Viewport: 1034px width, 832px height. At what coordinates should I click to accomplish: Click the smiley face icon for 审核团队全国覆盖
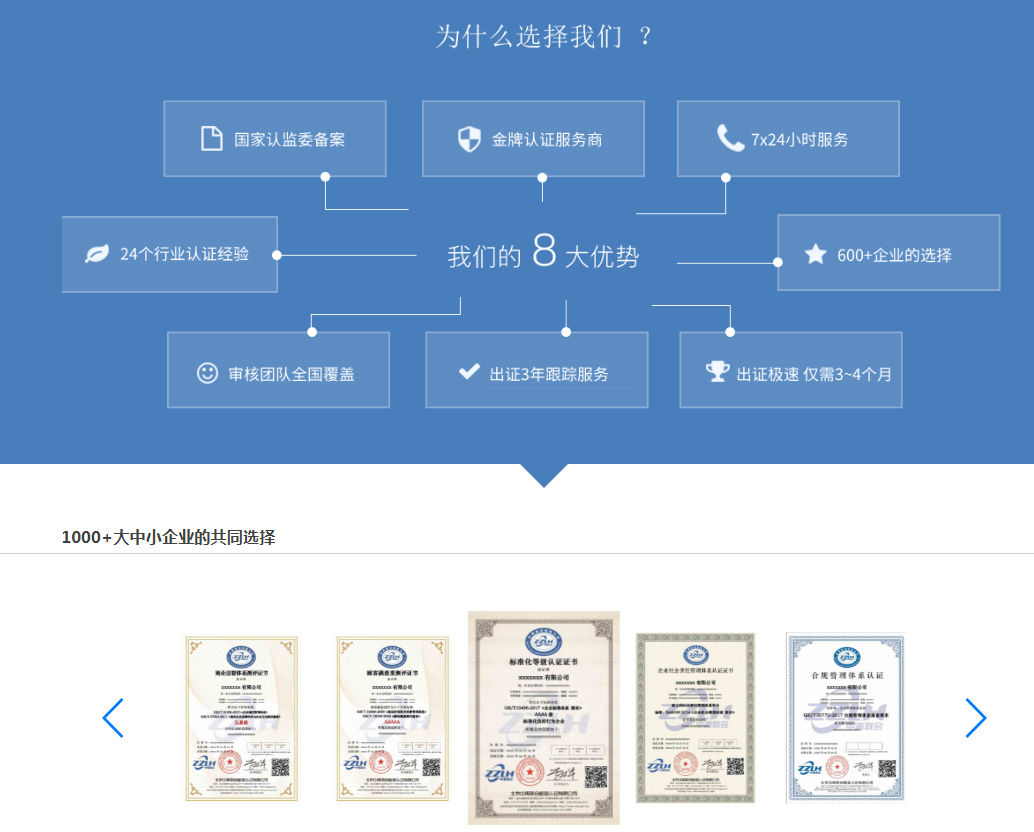207,373
